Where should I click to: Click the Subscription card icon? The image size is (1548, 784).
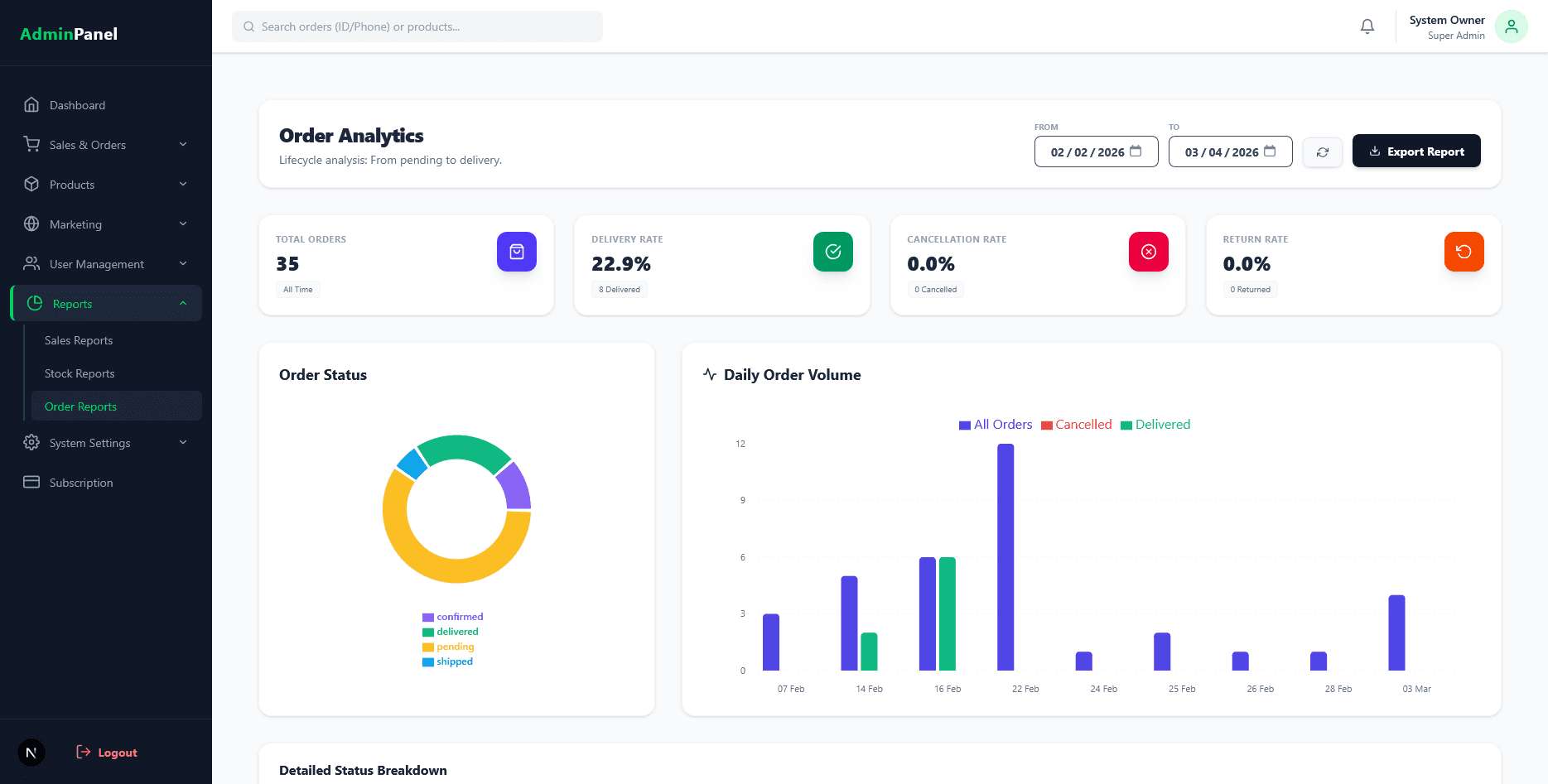click(x=31, y=482)
